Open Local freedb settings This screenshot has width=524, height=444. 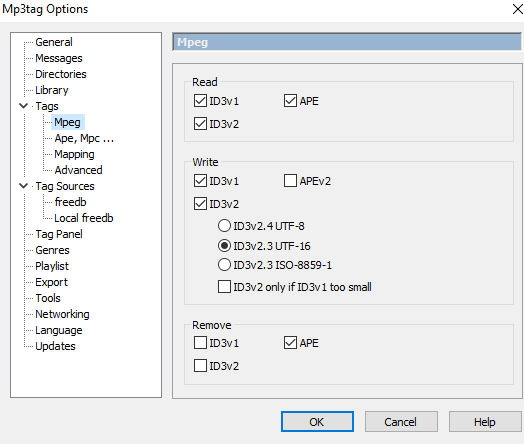pos(84,218)
